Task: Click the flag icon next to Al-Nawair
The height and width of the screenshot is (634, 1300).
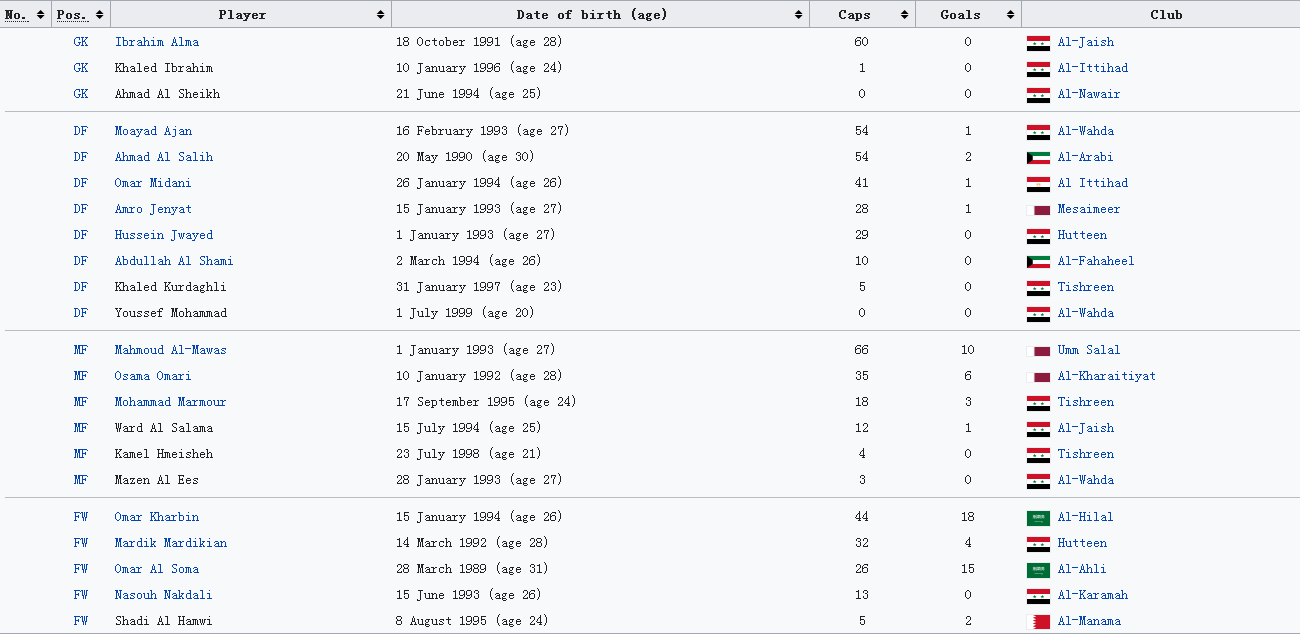Action: tap(1038, 95)
